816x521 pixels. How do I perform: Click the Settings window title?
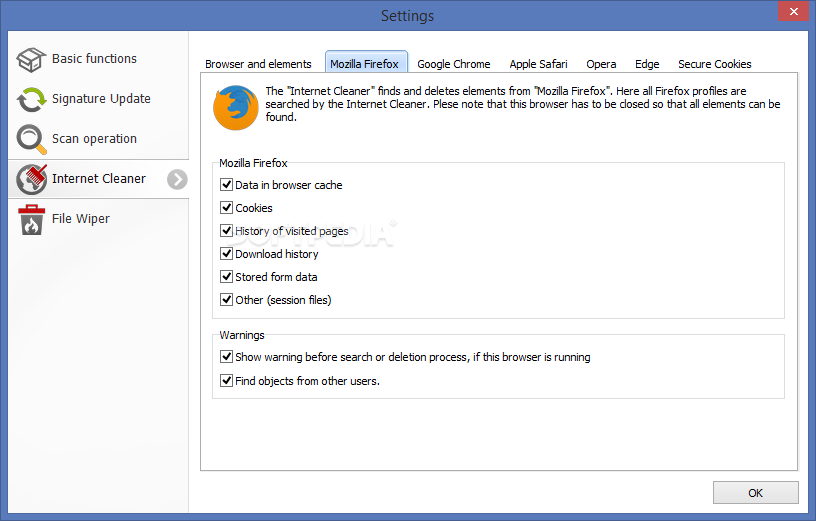(407, 16)
